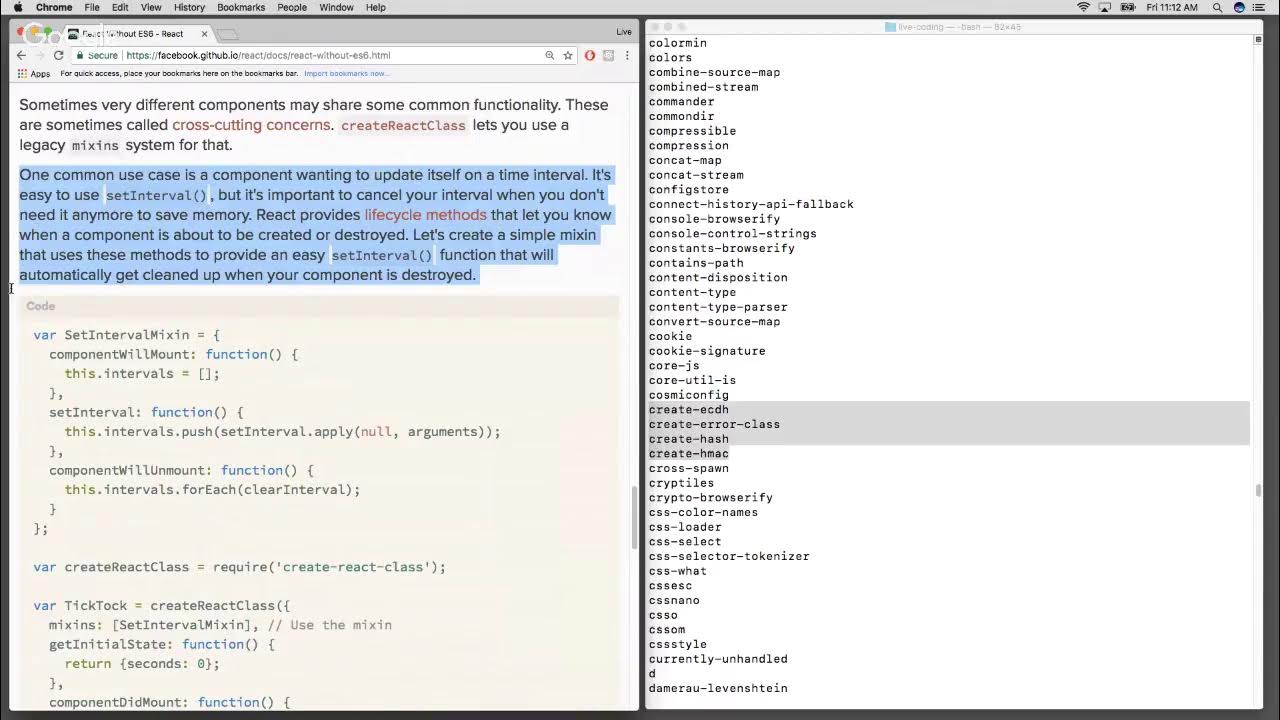Open Spotlight search
Screen dimensions: 1280x720
click(x=1217, y=7)
